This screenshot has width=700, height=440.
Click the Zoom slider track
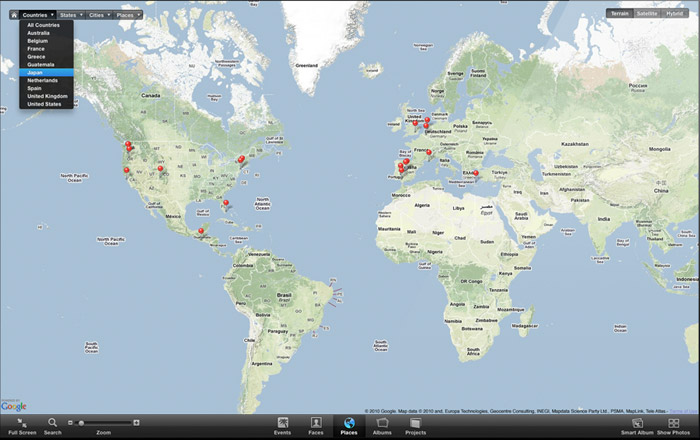[108, 423]
